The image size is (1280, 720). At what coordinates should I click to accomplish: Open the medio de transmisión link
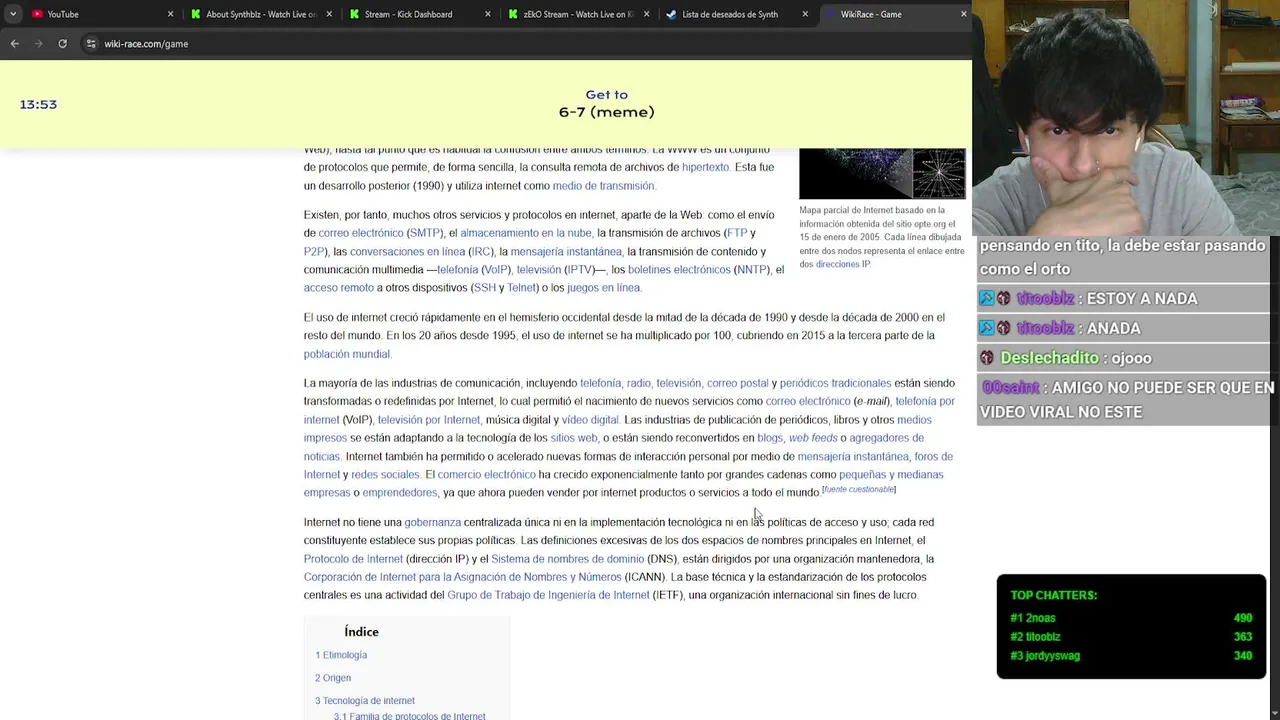(603, 186)
